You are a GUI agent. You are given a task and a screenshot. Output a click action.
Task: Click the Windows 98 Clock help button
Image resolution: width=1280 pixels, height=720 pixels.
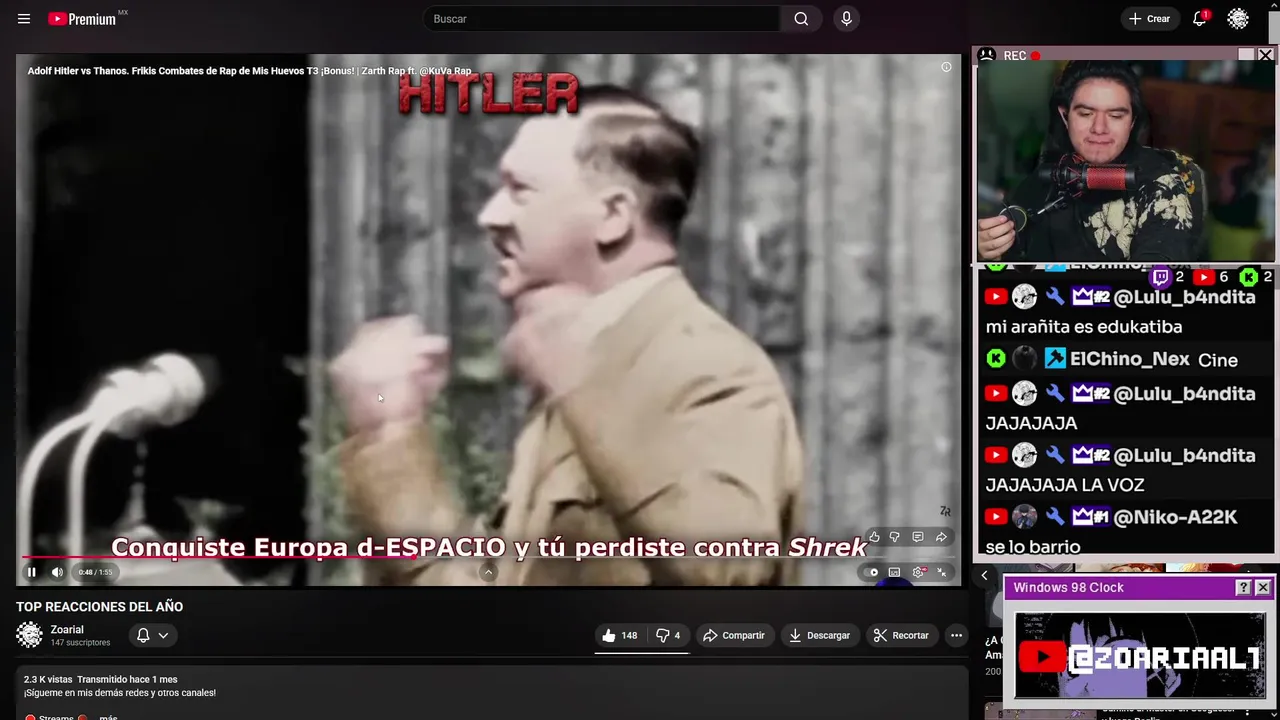[1243, 588]
